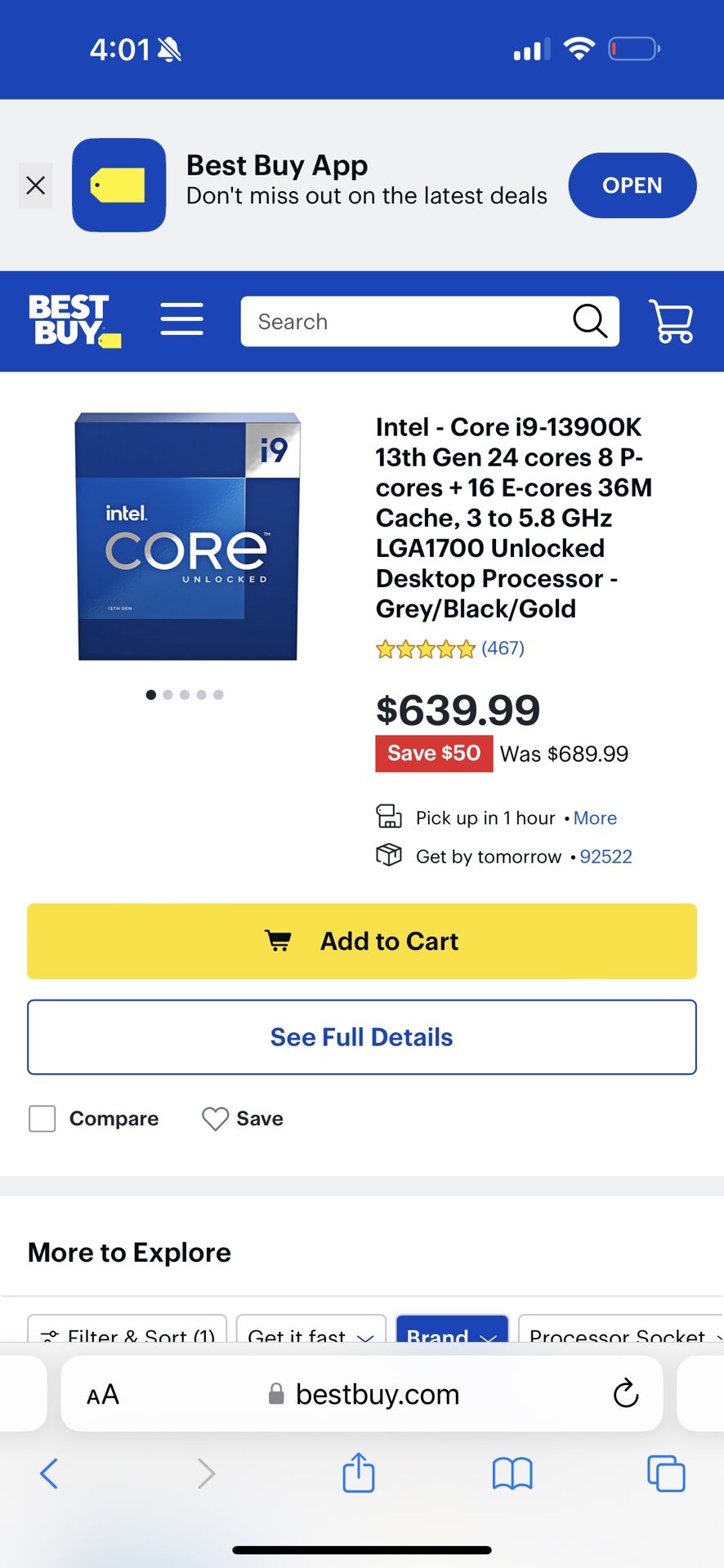Expand the Brand filter dropdown
This screenshot has width=724, height=1568.
tap(452, 1333)
